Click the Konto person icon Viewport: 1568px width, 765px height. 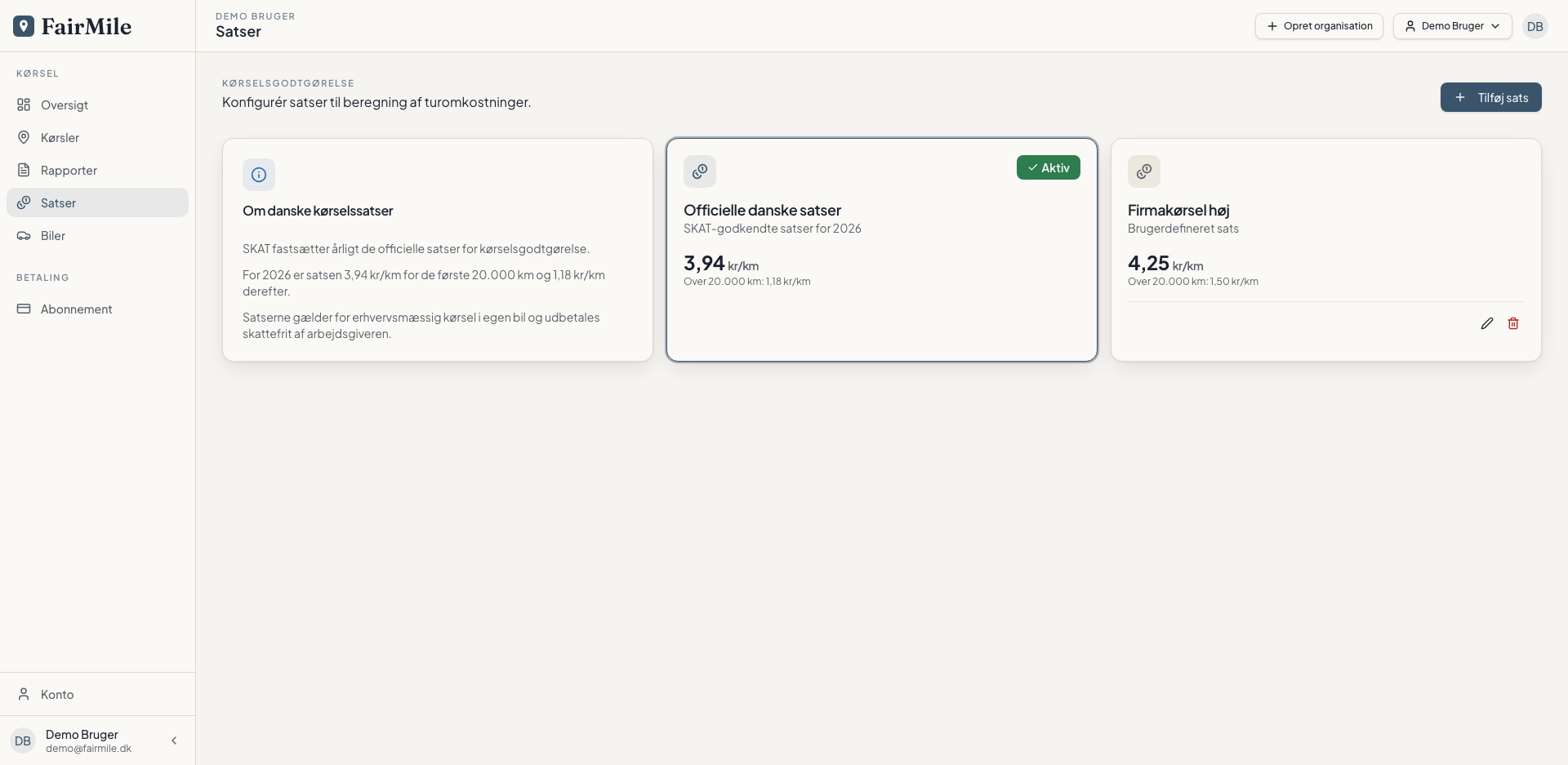coord(24,694)
